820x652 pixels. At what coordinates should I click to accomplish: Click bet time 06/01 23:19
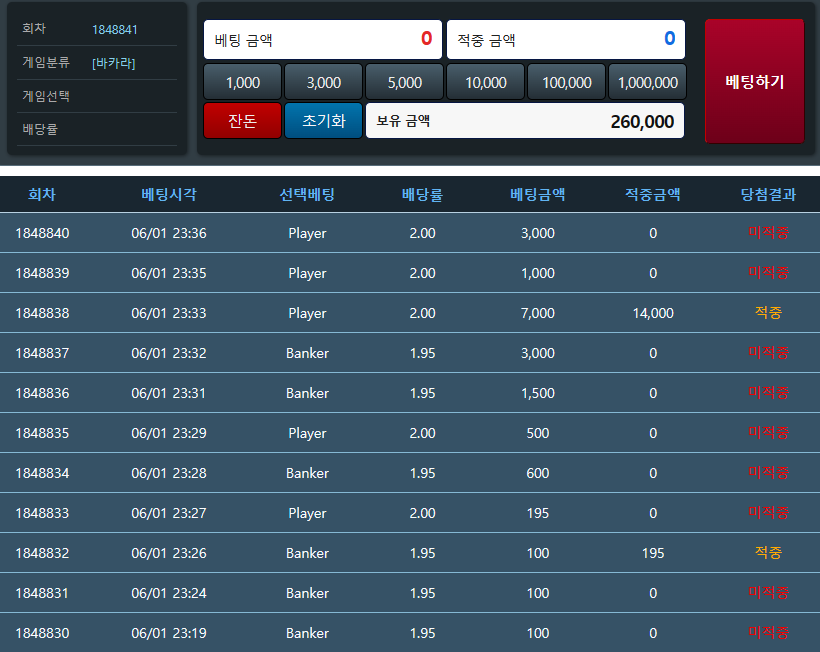169,633
